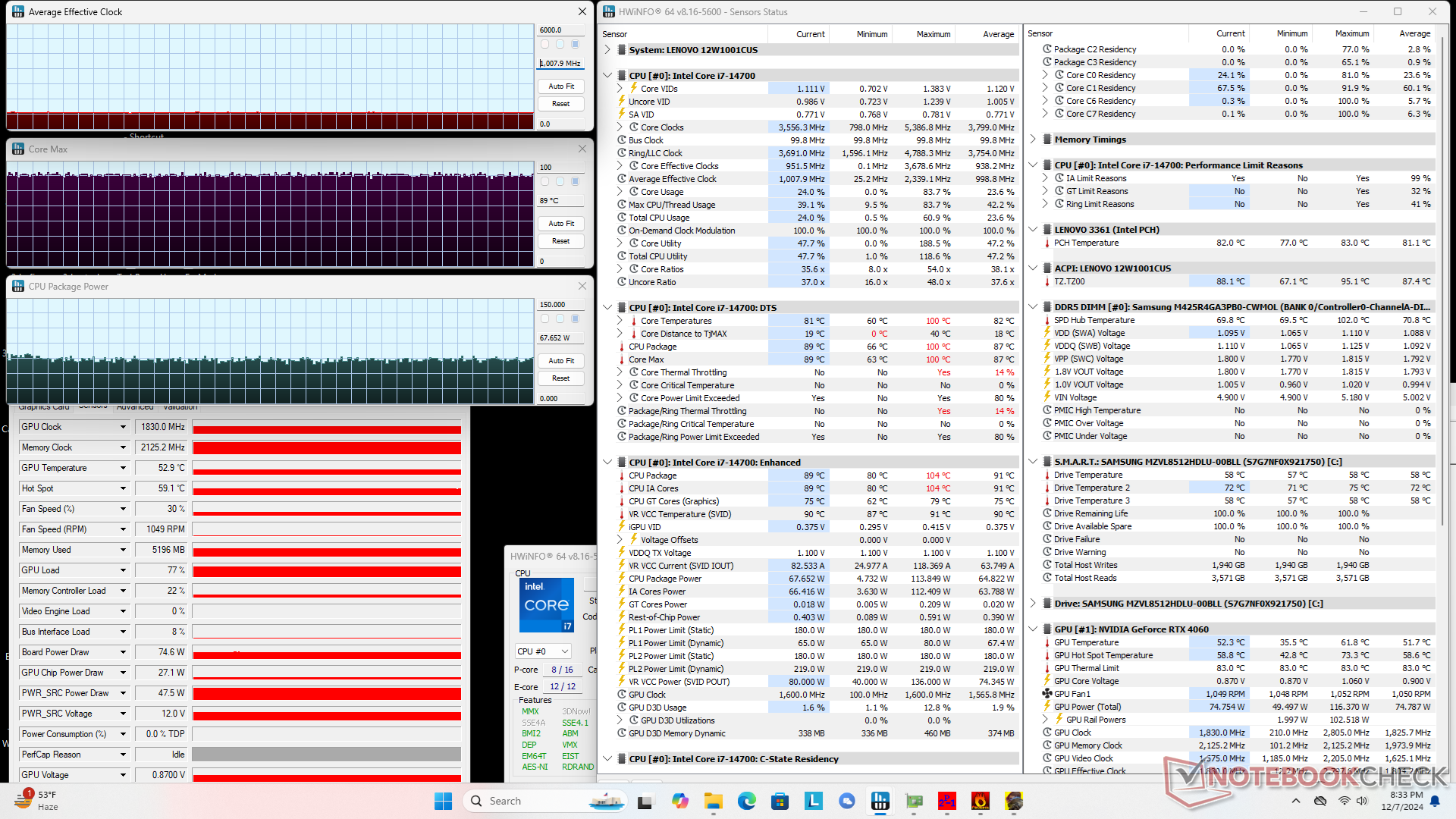
Task: Click the Windows Start button
Action: [x=443, y=801]
